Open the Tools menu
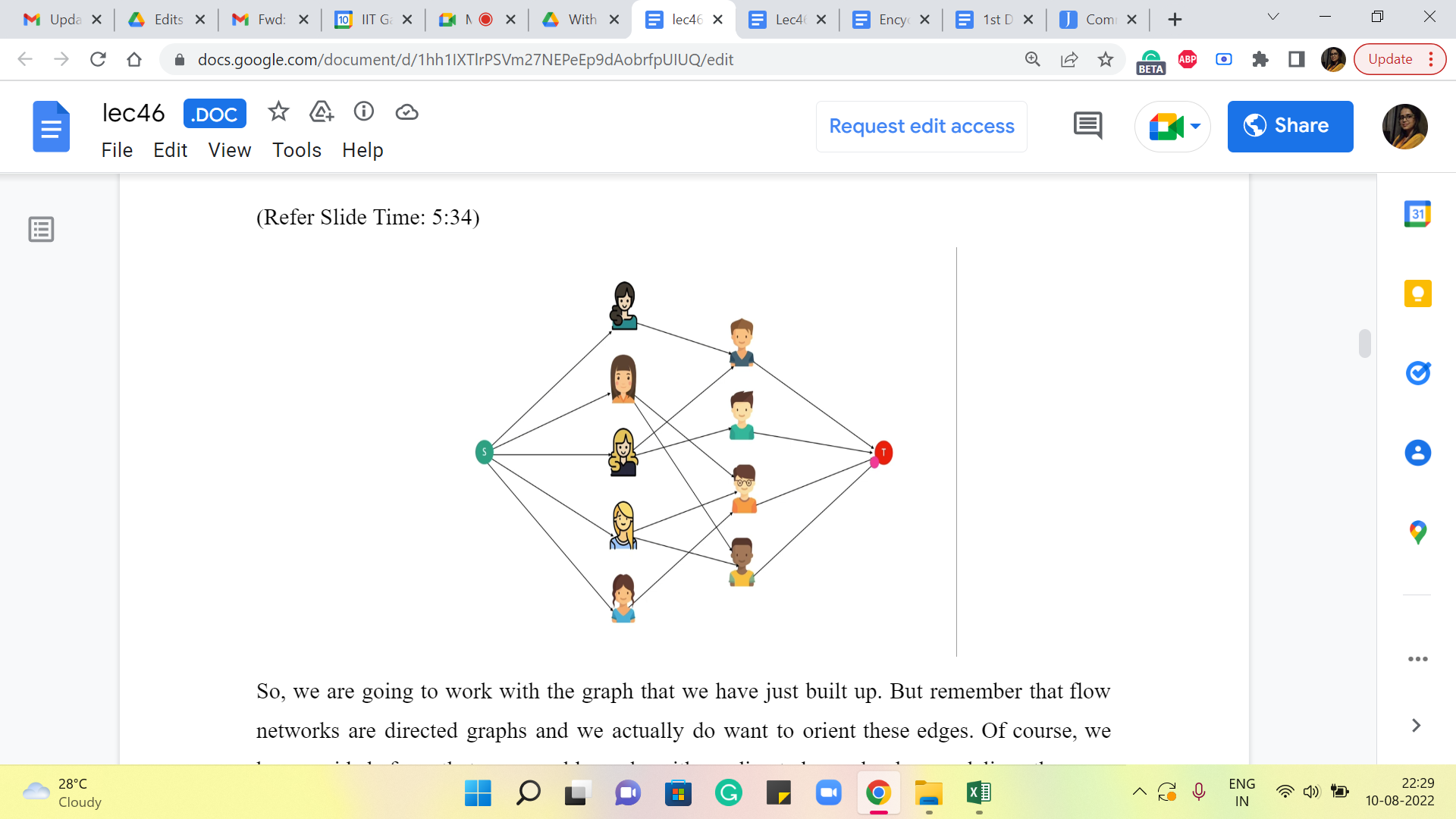1456x819 pixels. coord(297,150)
